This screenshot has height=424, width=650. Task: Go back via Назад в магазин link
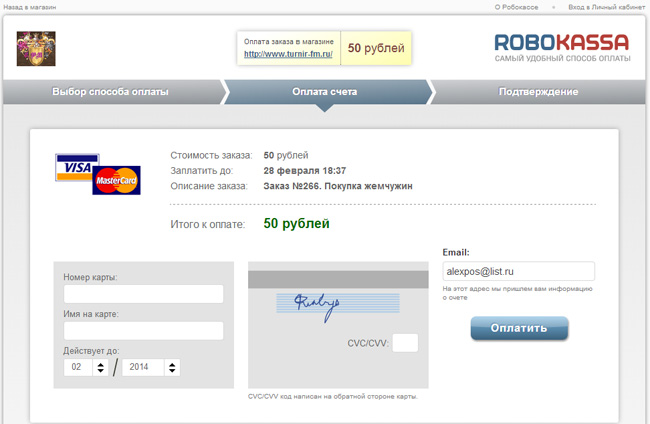tap(29, 7)
